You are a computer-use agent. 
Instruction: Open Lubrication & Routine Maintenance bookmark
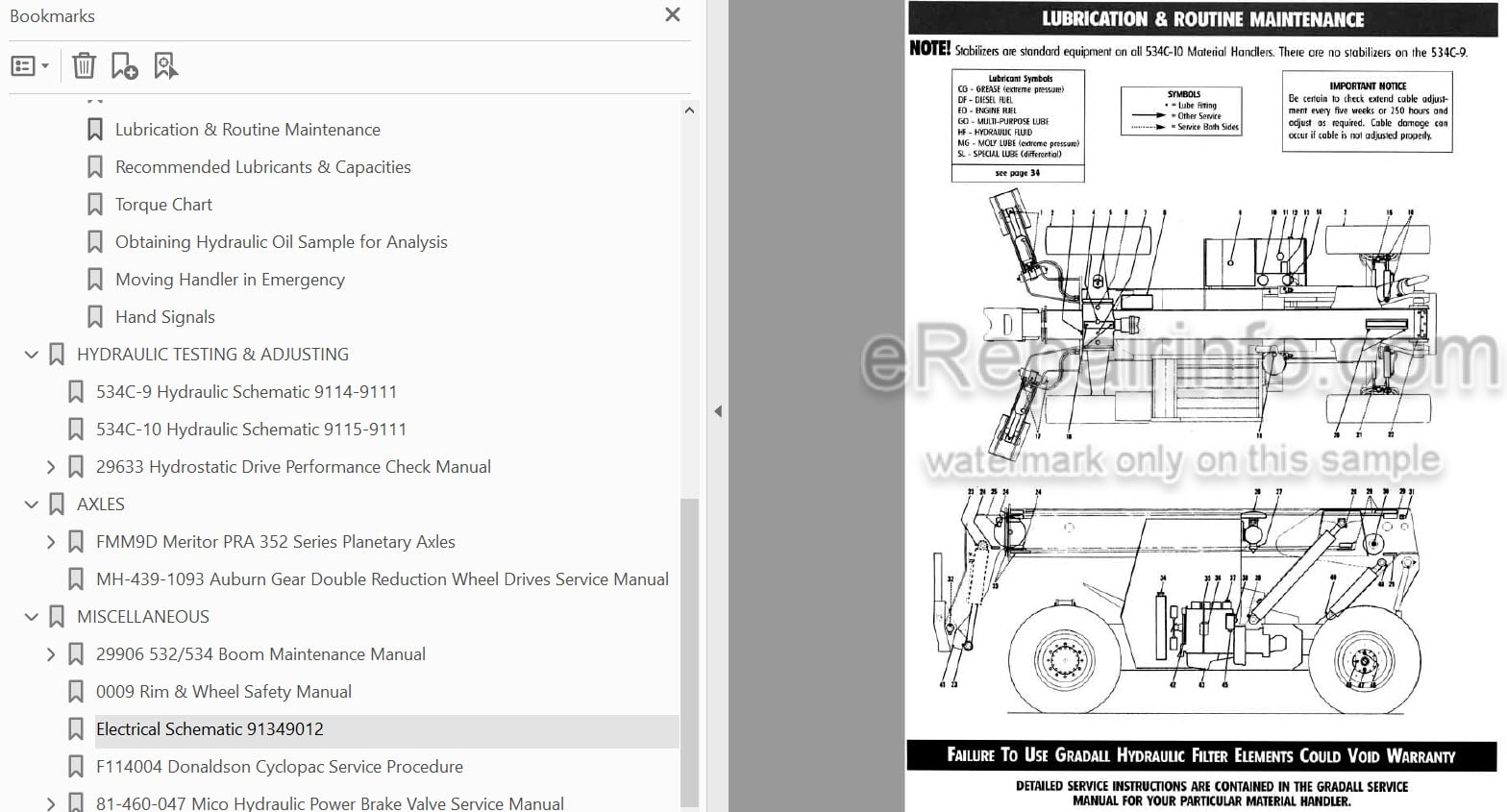[x=248, y=130]
